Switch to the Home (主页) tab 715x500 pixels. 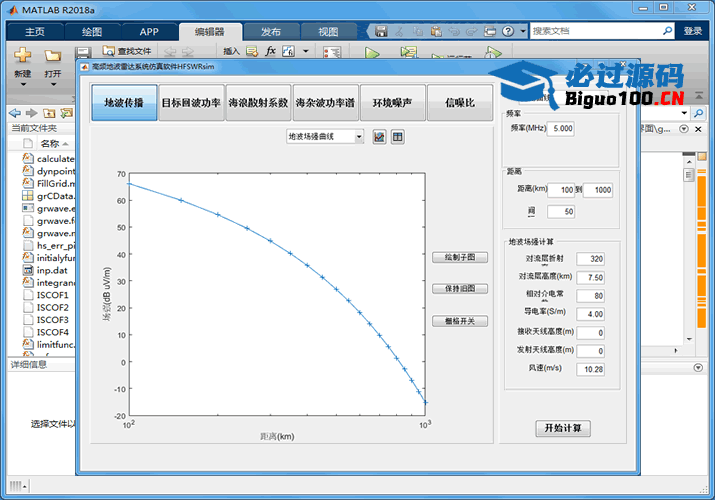(x=35, y=32)
